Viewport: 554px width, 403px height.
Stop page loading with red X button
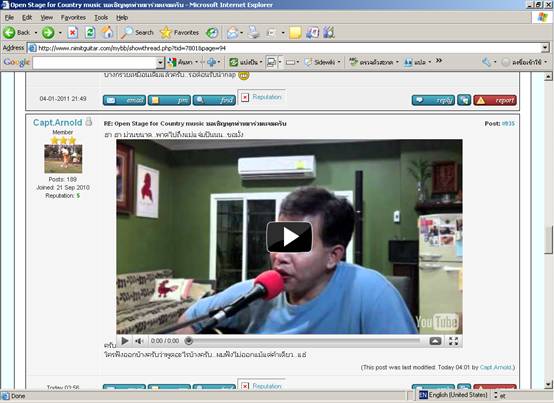click(x=72, y=33)
